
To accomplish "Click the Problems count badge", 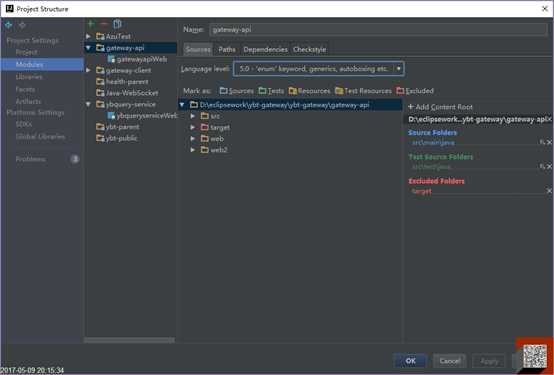I will pyautogui.click(x=75, y=159).
